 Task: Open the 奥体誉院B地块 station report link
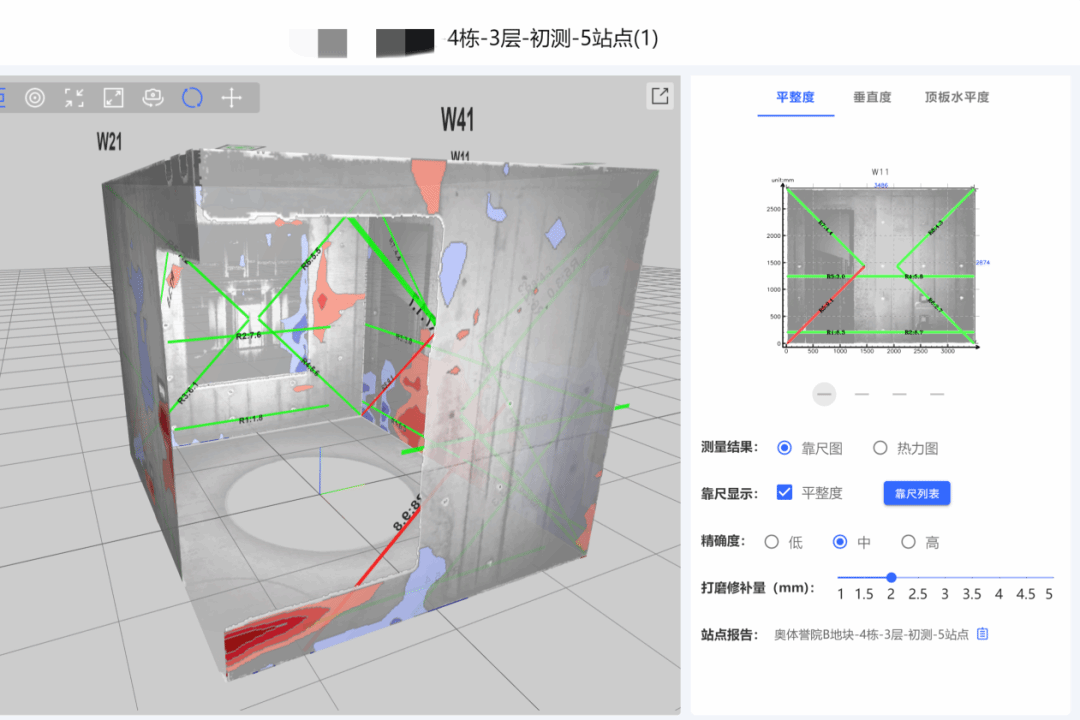pos(871,635)
